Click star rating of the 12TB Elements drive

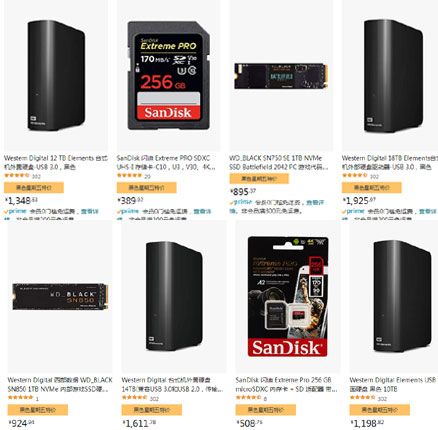17,175
